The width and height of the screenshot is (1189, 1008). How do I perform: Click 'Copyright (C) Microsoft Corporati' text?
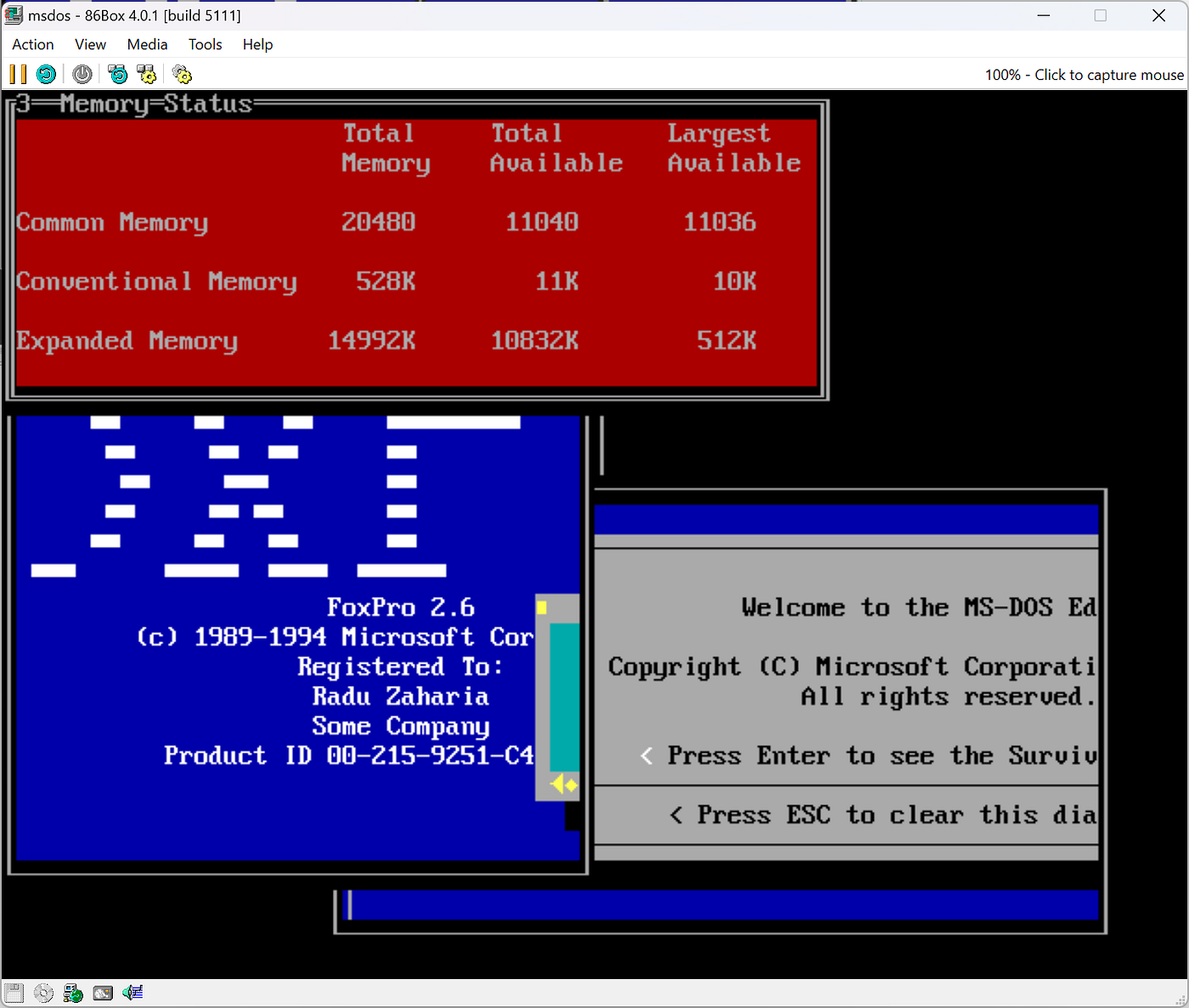coord(852,667)
